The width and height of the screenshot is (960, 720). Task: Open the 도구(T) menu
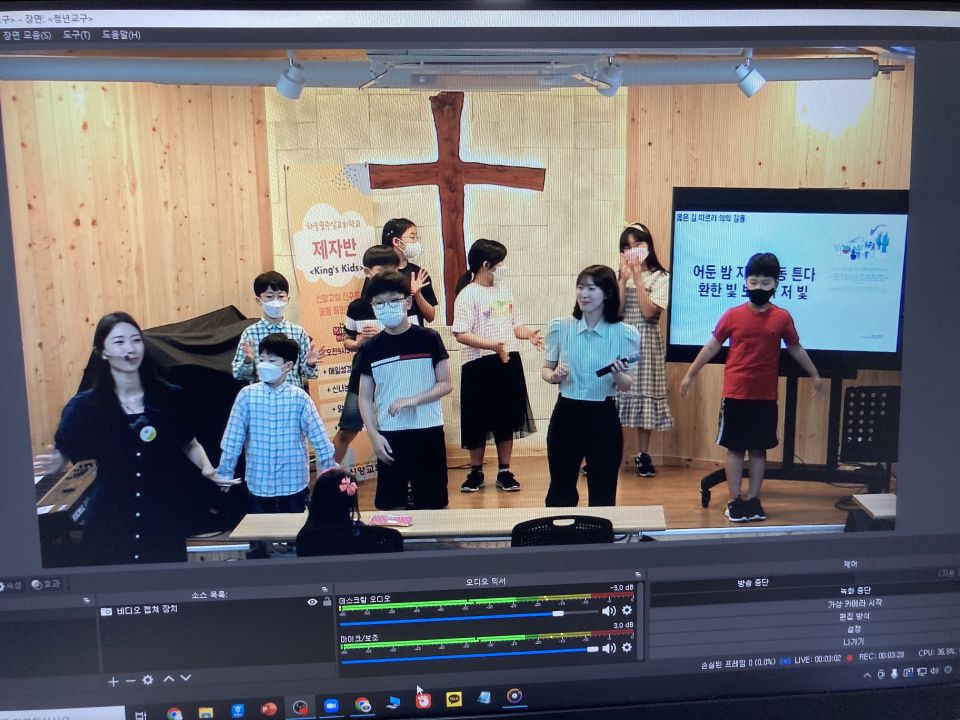pos(76,35)
